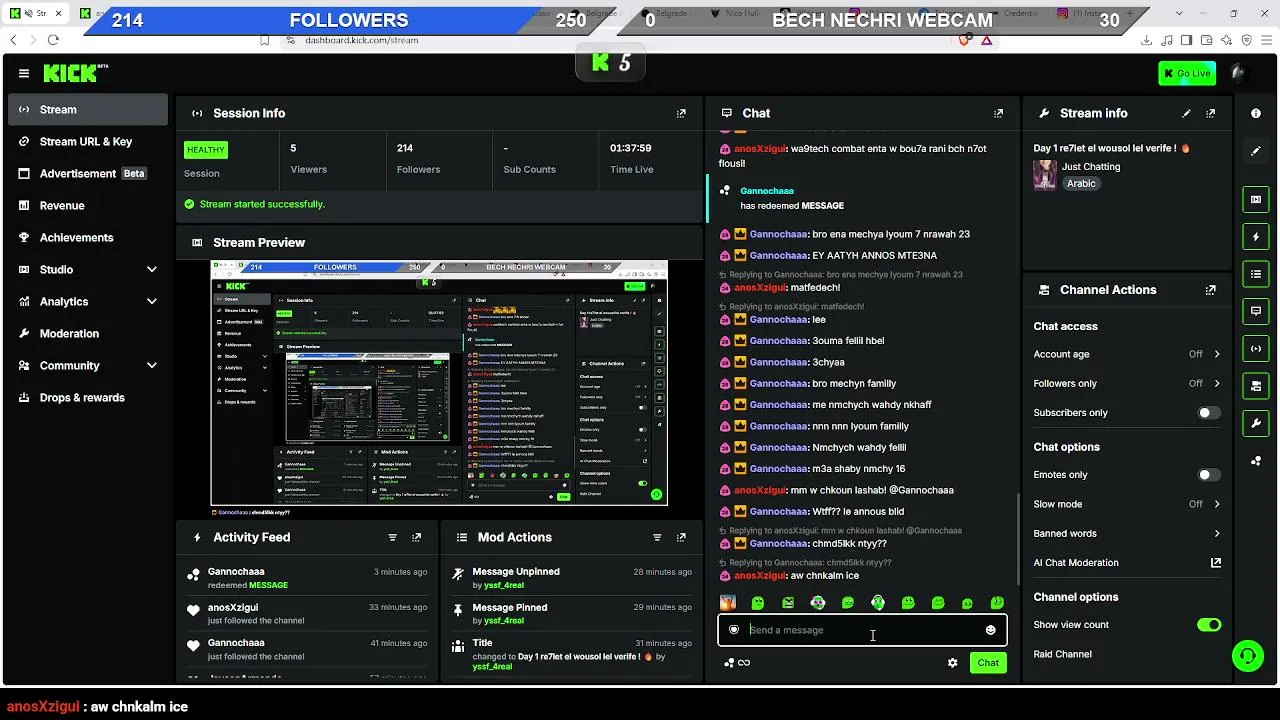Bookmark this page in the address bar
This screenshot has height=720, width=1280.
click(265, 40)
